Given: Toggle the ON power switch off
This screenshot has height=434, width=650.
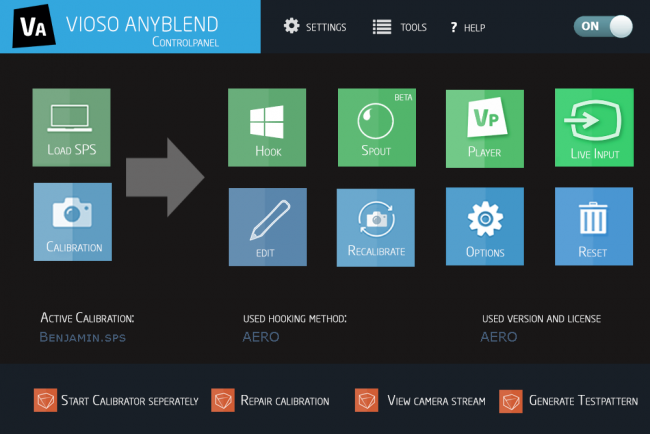Looking at the screenshot, I should [603, 27].
